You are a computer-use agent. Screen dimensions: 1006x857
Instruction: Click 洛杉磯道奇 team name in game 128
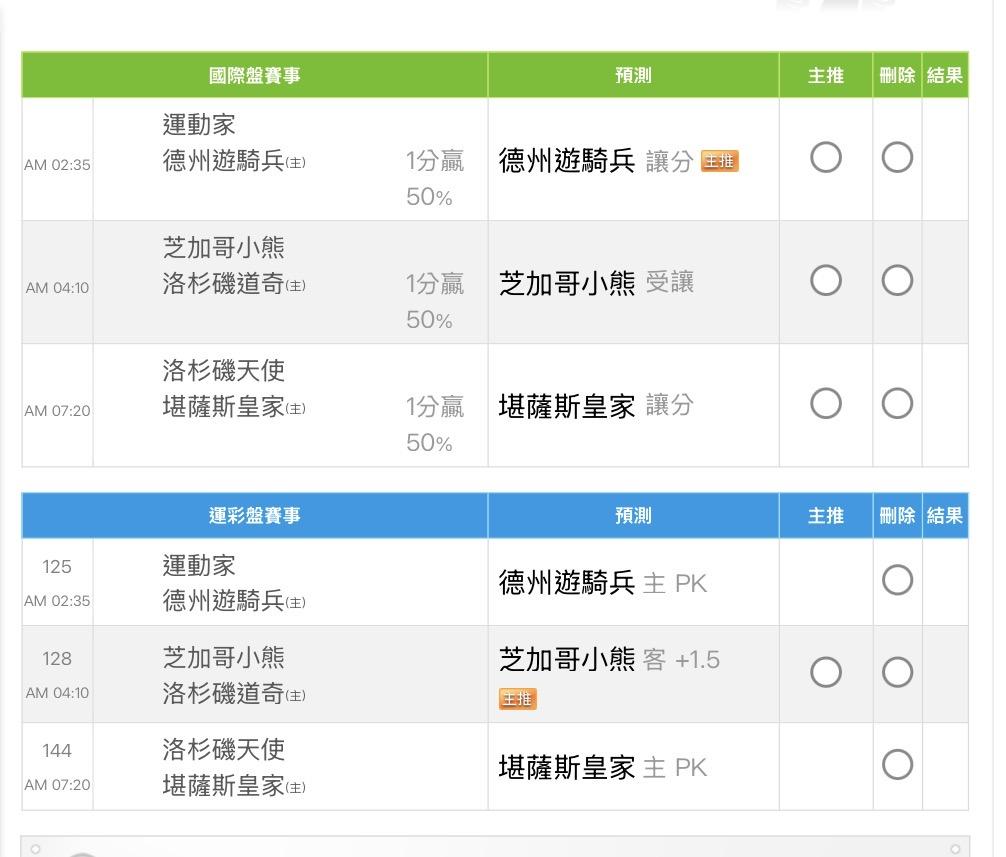click(223, 693)
